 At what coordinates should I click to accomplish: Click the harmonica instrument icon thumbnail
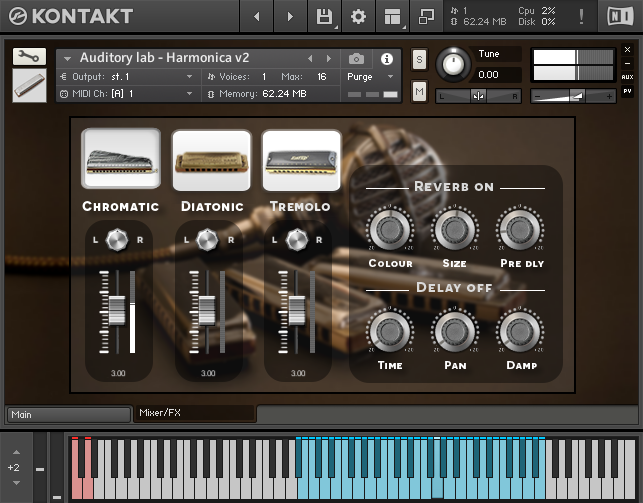coord(29,85)
